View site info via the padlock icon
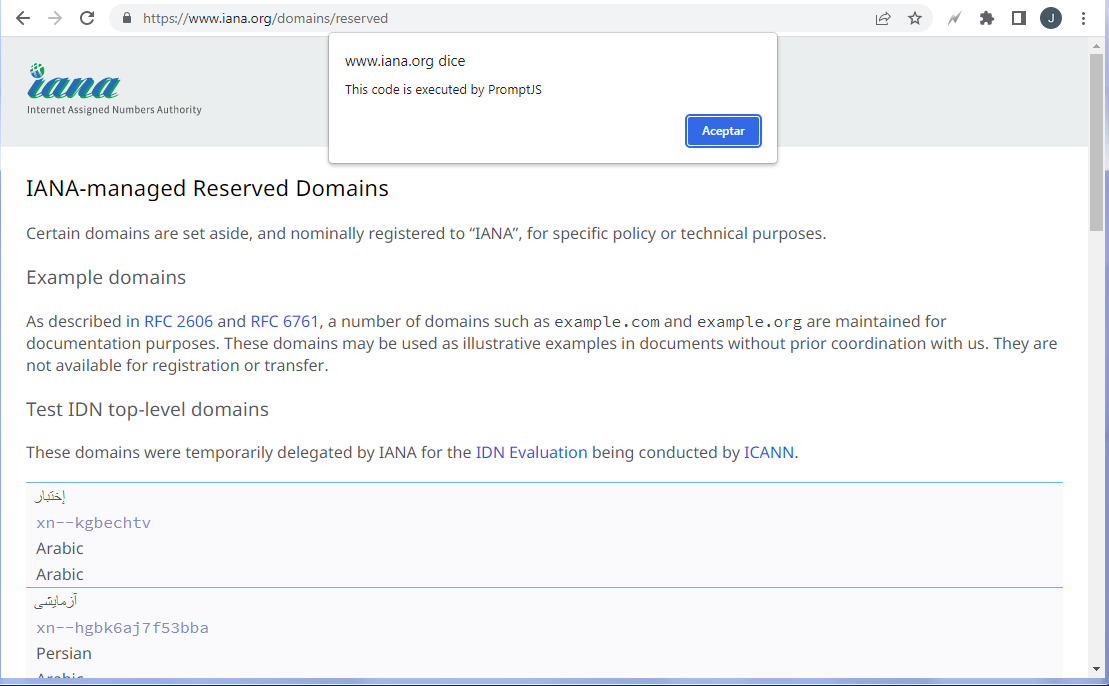Screen dimensions: 1109x686 click(126, 18)
